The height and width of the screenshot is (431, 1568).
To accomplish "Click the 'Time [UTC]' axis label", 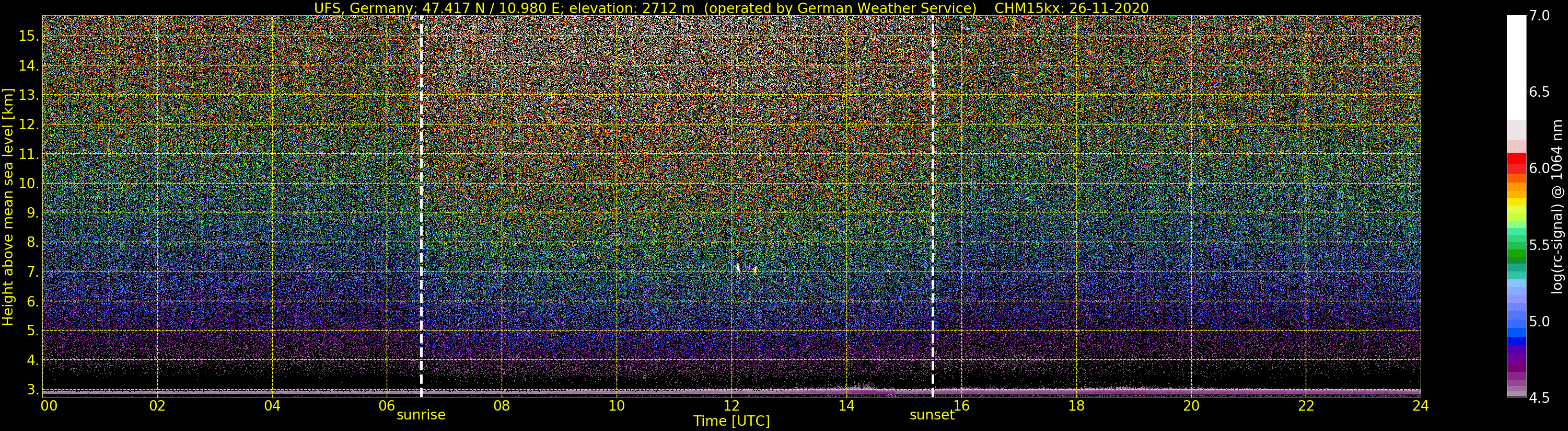I will [x=731, y=421].
